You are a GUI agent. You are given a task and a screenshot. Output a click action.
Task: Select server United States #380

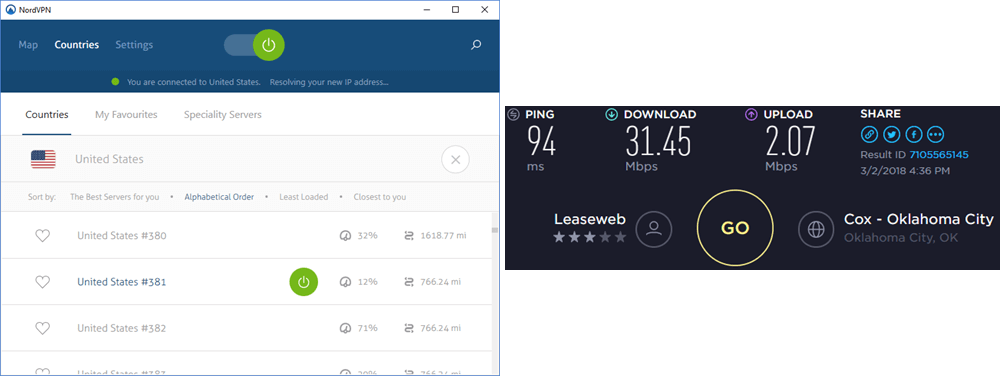pyautogui.click(x=122, y=236)
